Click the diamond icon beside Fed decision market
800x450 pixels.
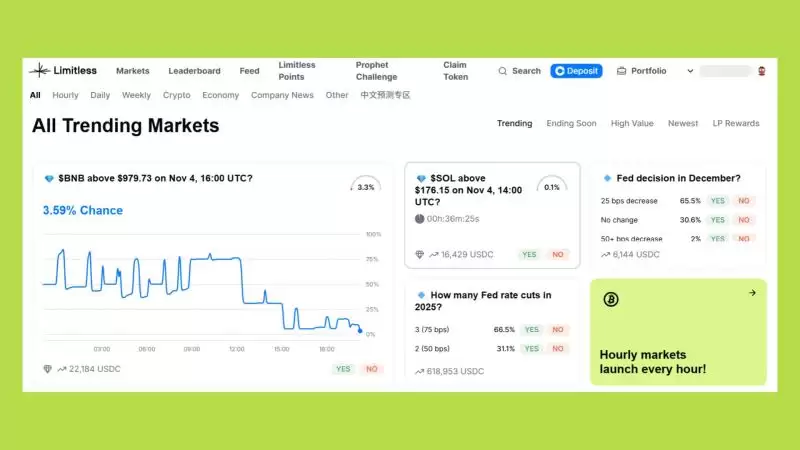607,178
